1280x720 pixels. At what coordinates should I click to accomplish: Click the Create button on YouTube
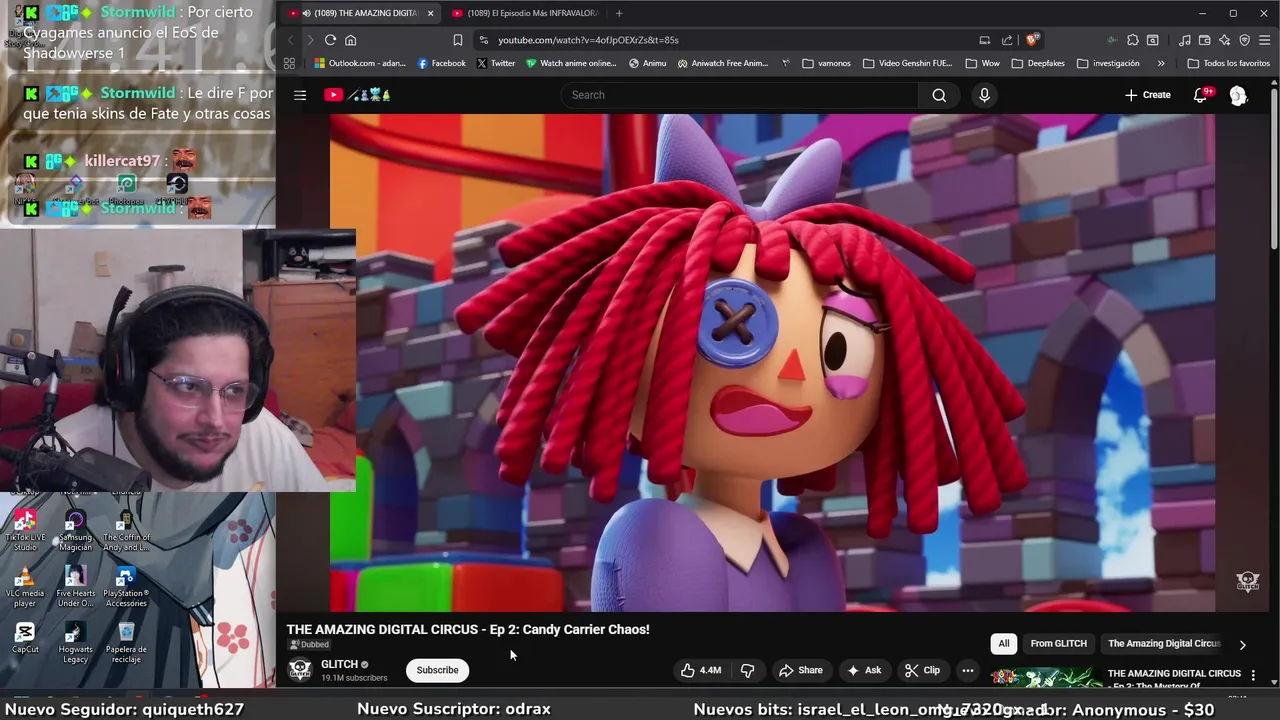pyautogui.click(x=1147, y=95)
